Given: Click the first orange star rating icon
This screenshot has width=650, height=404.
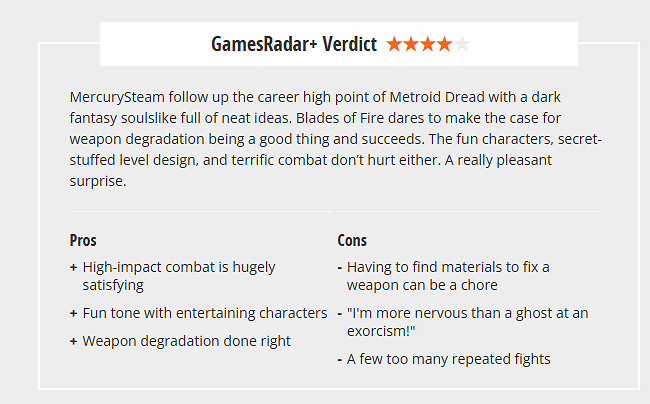Looking at the screenshot, I should click(x=394, y=44).
